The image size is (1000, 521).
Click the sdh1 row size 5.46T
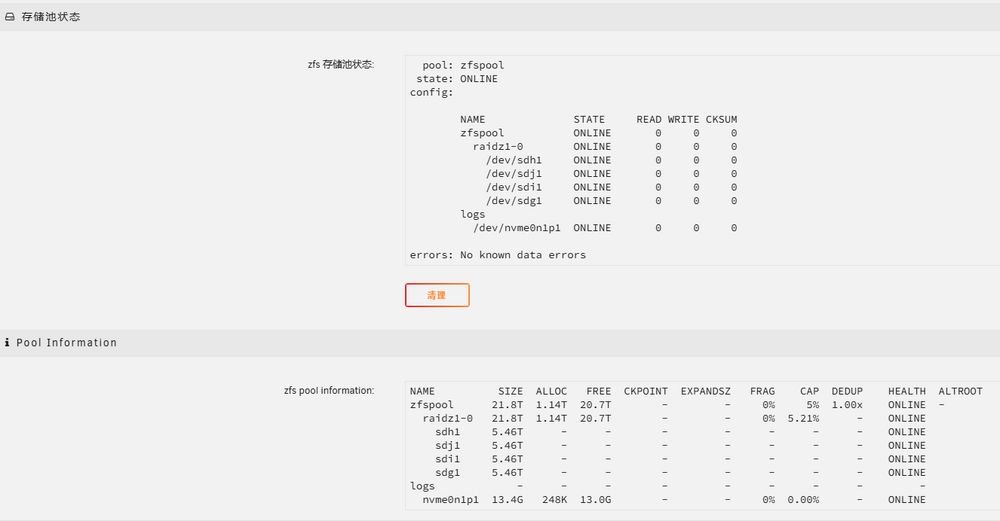[x=507, y=432]
